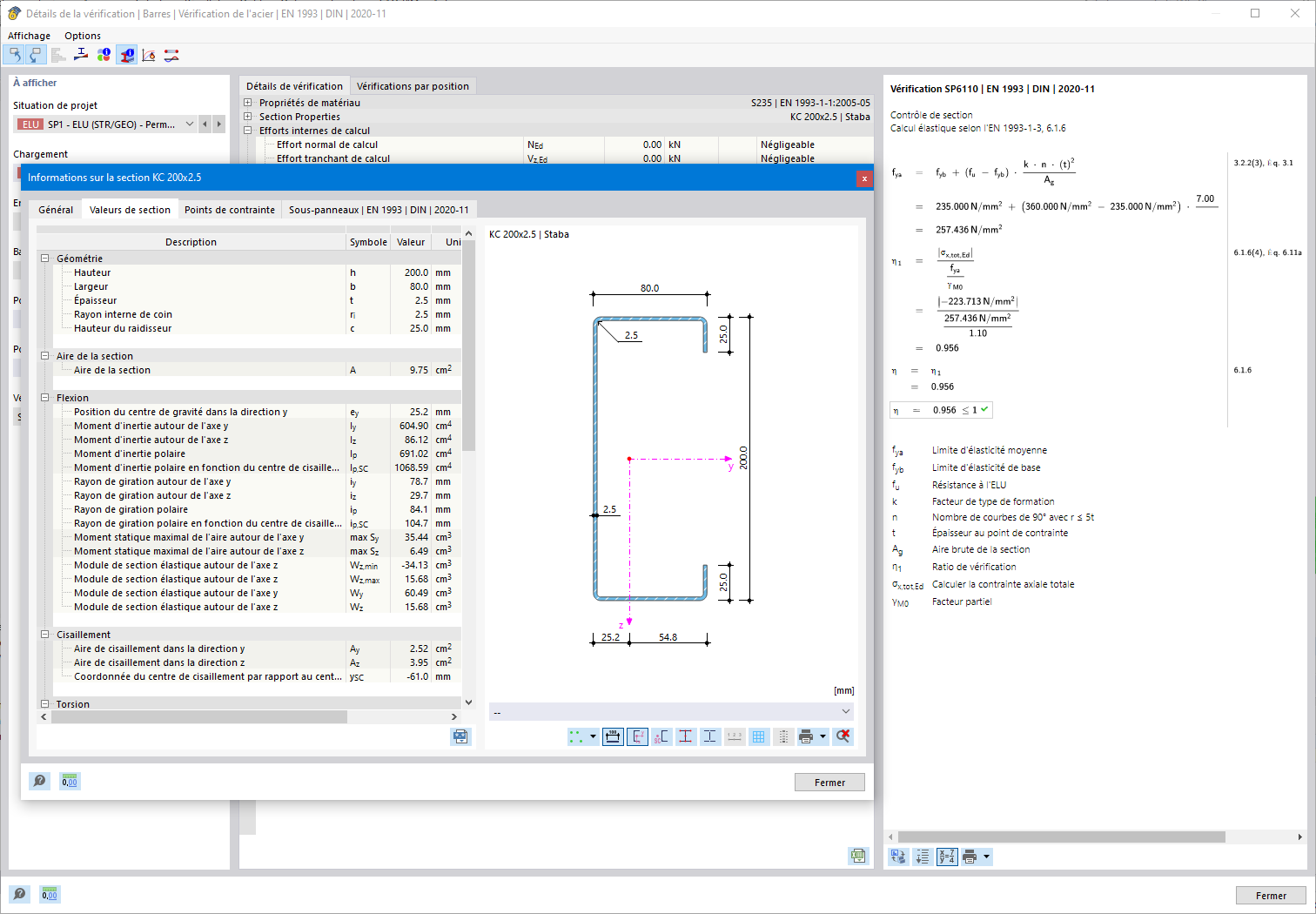Click the section table vertical scrollbar thumb
The image size is (1316, 914).
pos(468,346)
